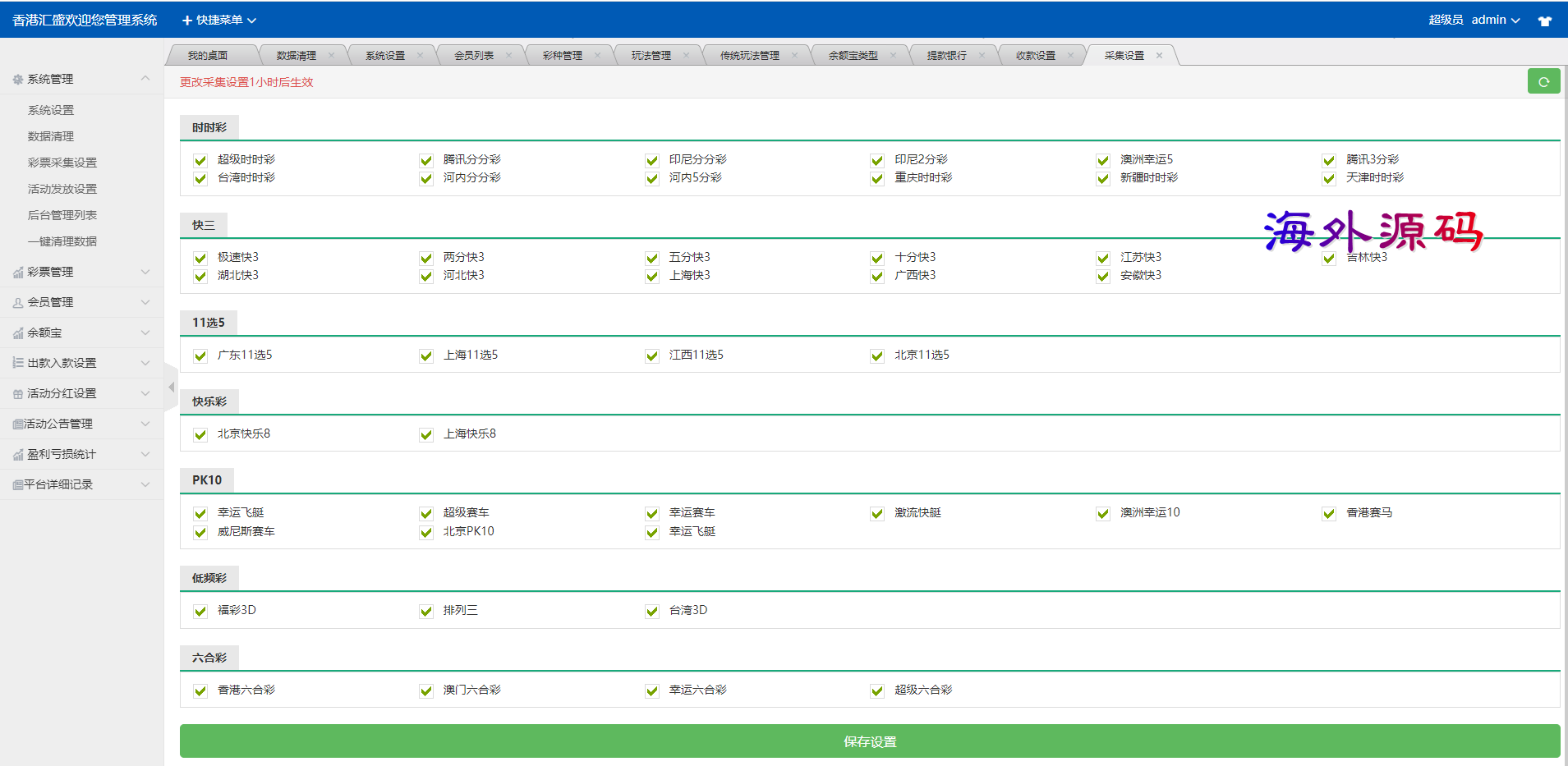Image resolution: width=1568 pixels, height=766 pixels.
Task: Click the list icon beside 出款入款设置
Action: (18, 363)
